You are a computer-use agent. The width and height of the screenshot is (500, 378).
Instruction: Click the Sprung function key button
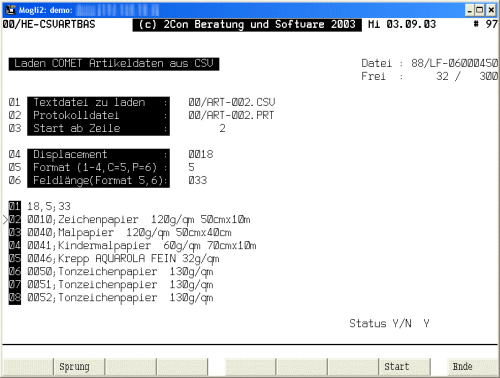coord(79,367)
